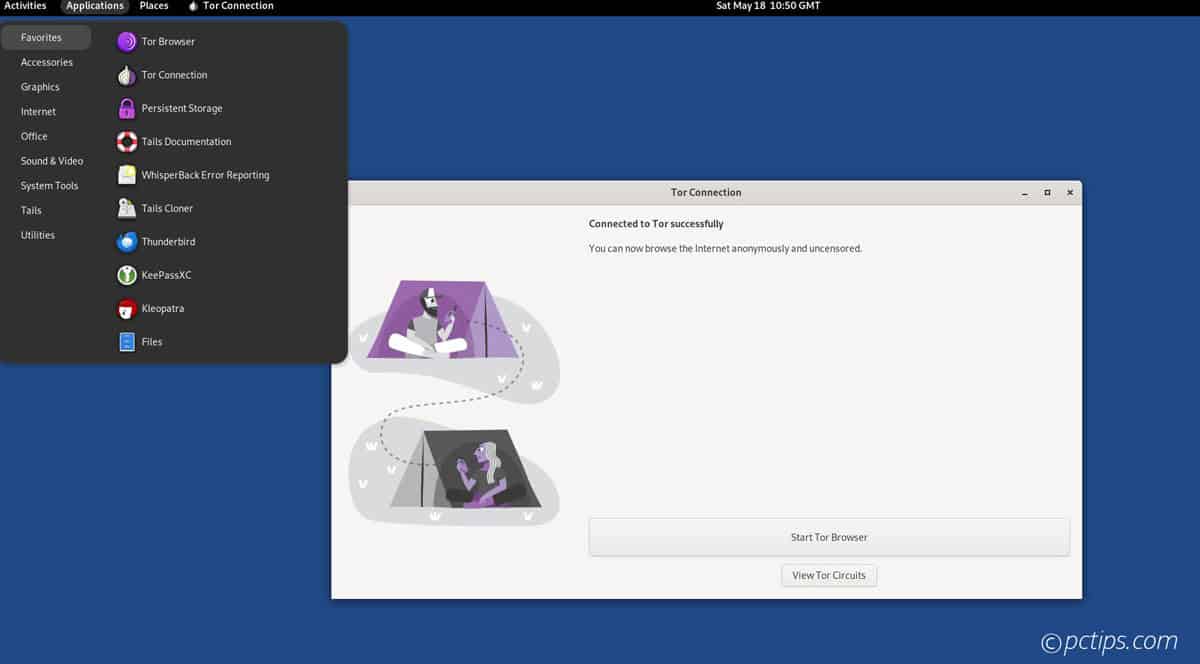1200x664 pixels.
Task: Open the Files manager icon
Action: point(127,342)
